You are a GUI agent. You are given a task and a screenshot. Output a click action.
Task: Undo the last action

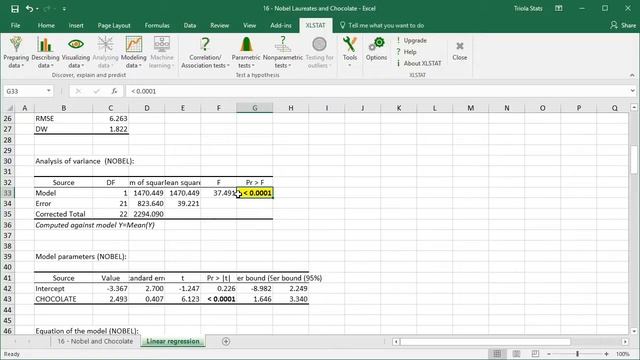29,9
